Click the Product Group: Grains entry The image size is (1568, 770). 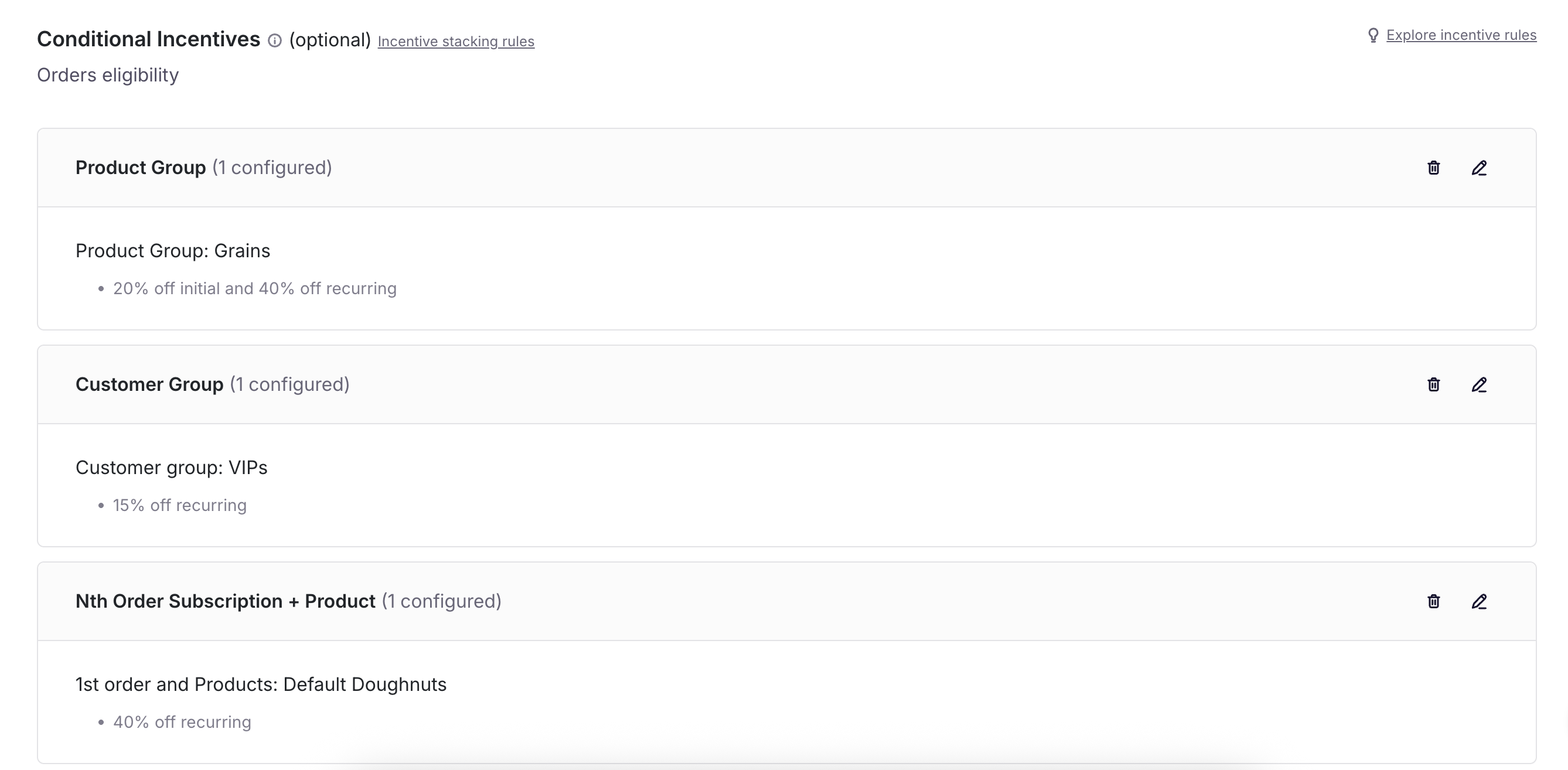(172, 251)
